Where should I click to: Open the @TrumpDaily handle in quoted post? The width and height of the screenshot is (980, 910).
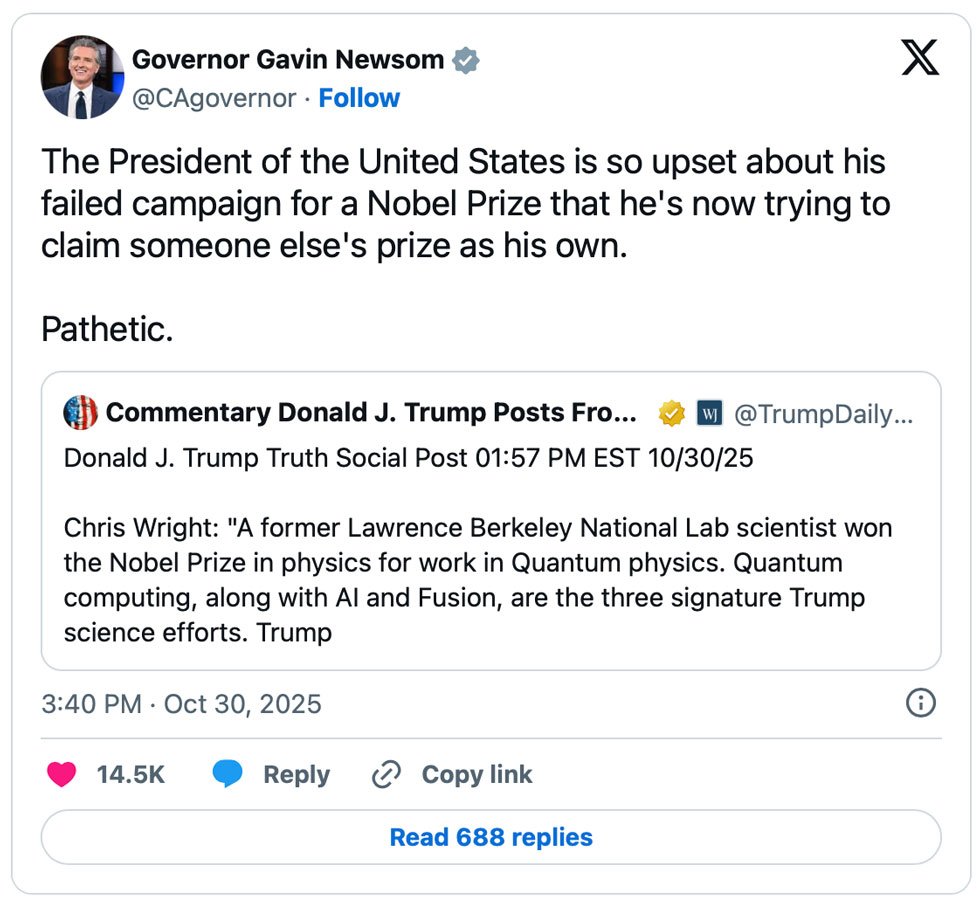pyautogui.click(x=823, y=412)
